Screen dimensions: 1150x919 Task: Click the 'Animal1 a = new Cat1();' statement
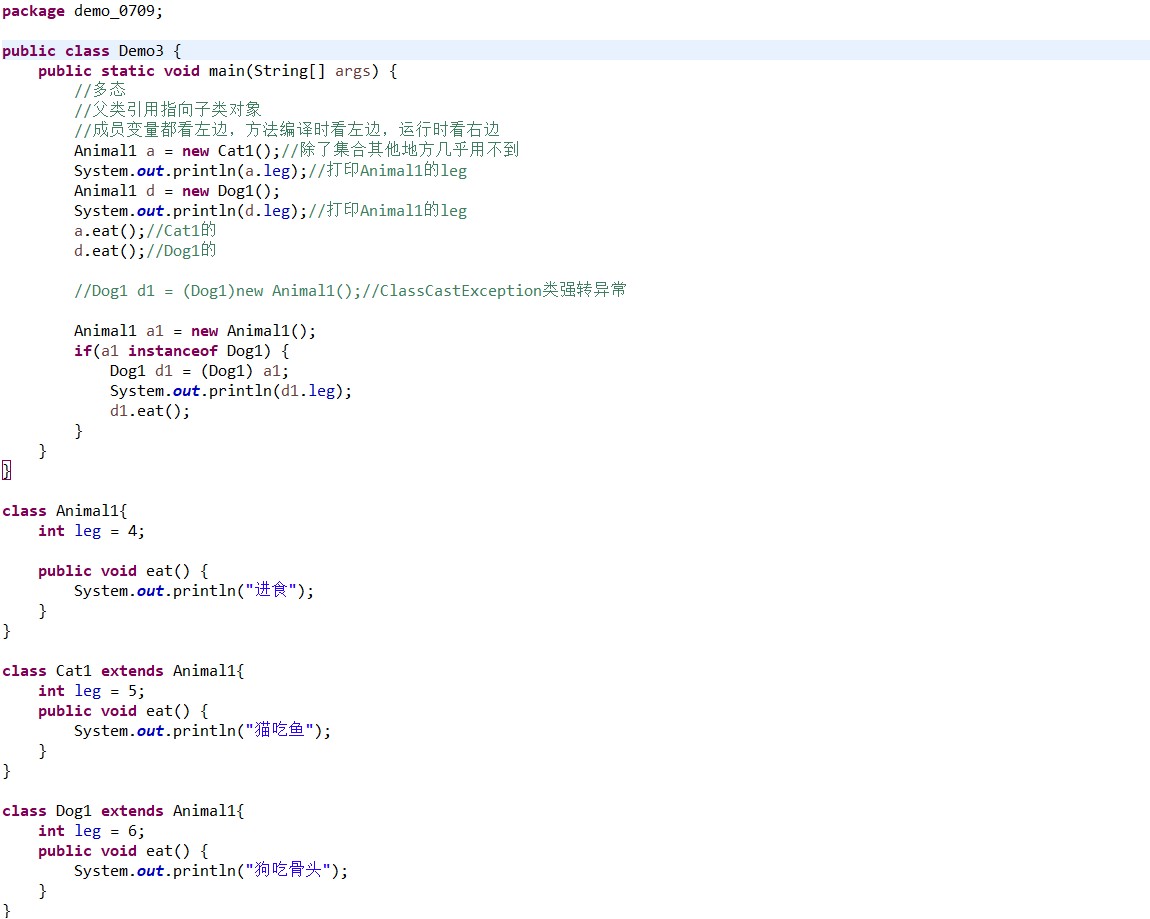point(177,151)
